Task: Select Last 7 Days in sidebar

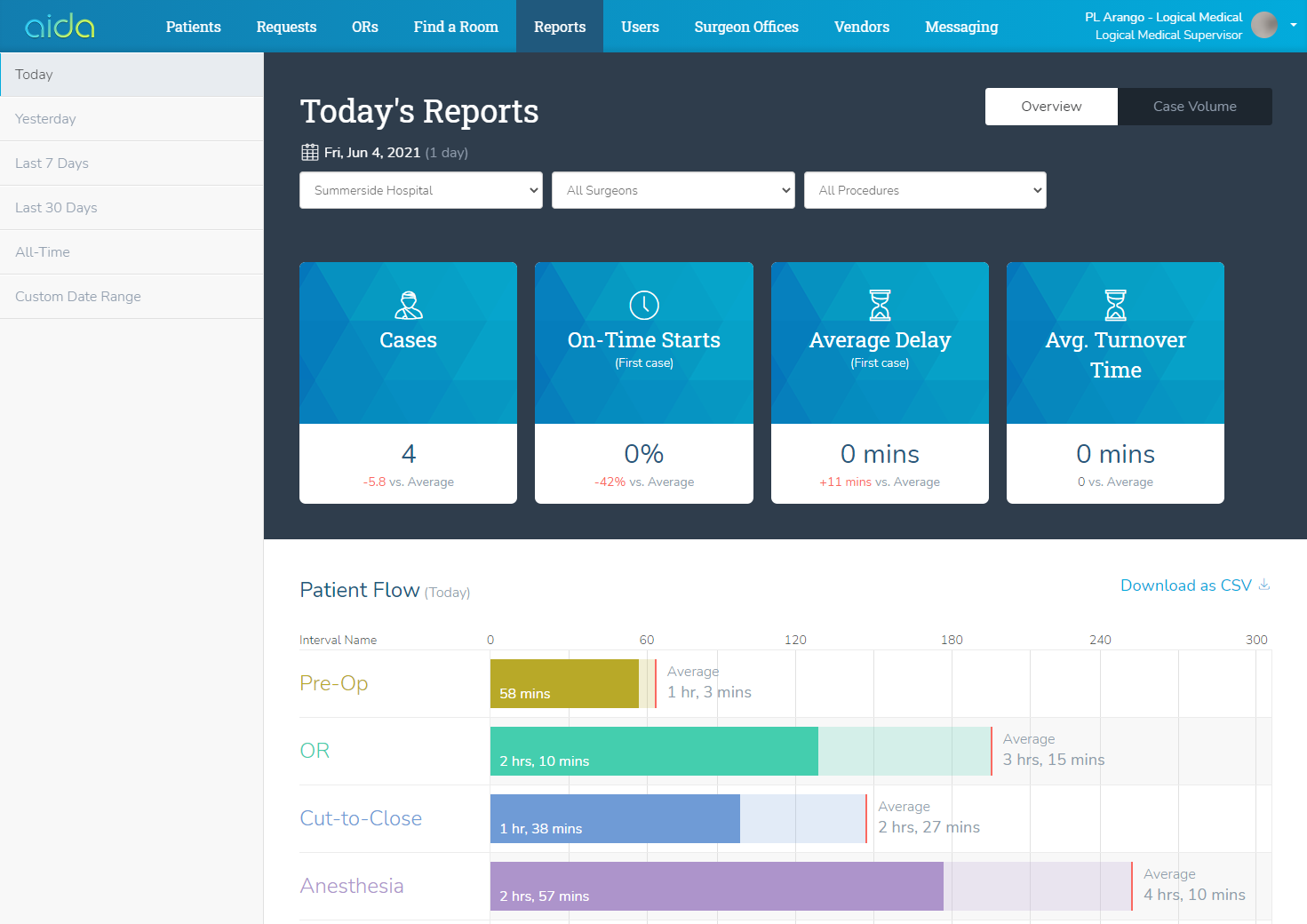Action: click(x=52, y=163)
